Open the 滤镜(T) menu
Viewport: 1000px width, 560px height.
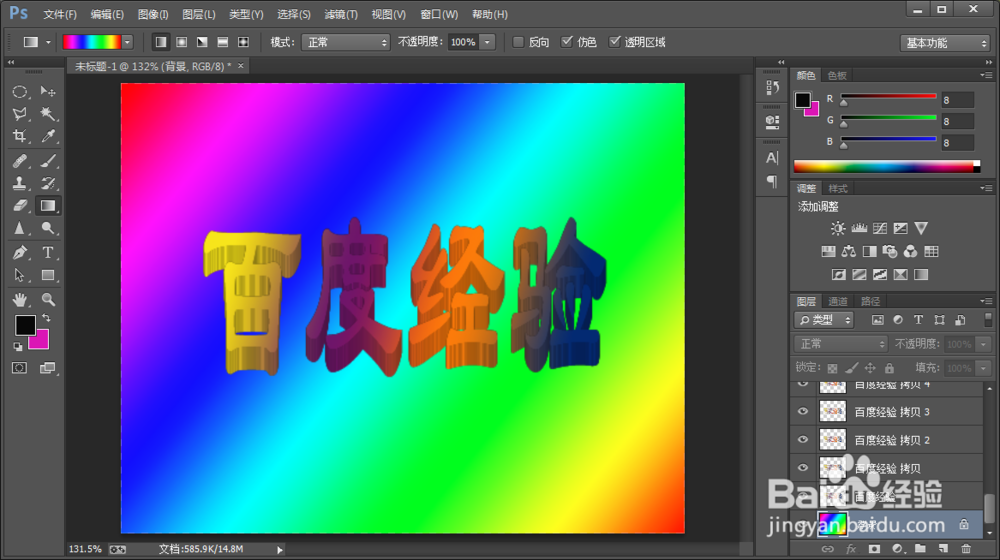click(x=341, y=14)
